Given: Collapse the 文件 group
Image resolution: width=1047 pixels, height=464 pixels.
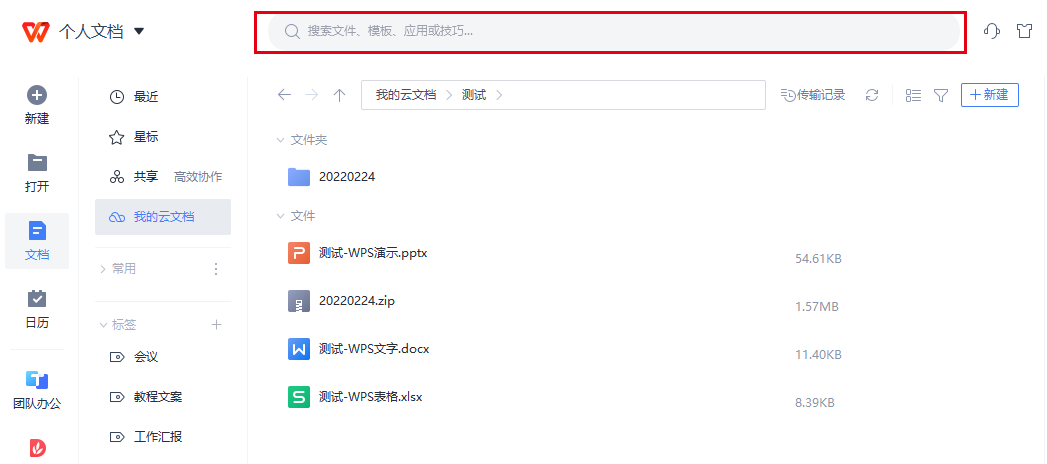Looking at the screenshot, I should point(280,216).
